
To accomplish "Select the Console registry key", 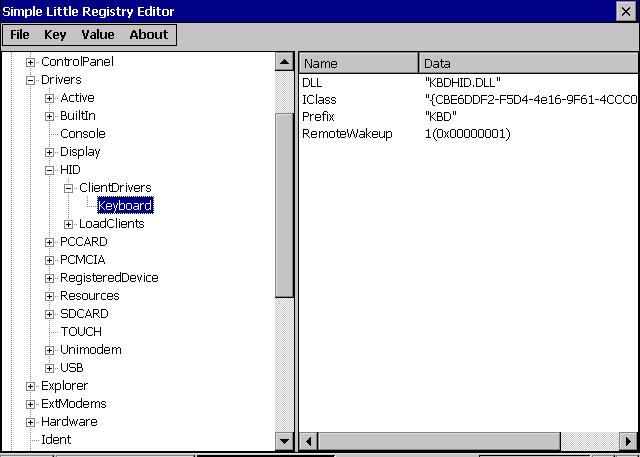I will coord(82,134).
